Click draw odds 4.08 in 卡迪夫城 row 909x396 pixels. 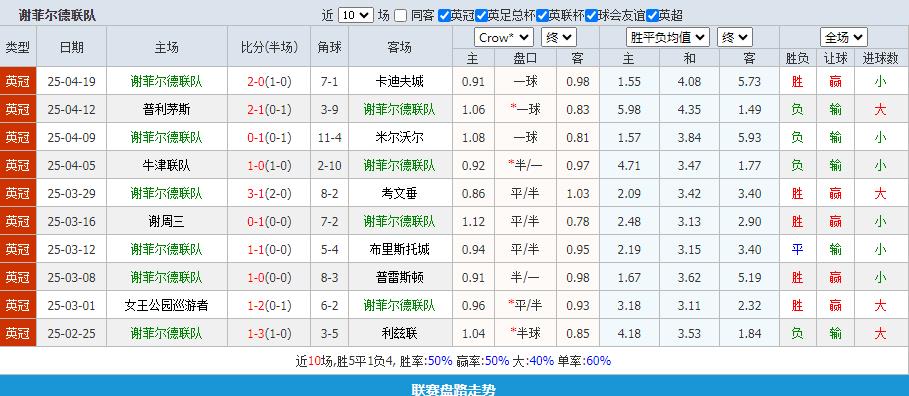689,82
